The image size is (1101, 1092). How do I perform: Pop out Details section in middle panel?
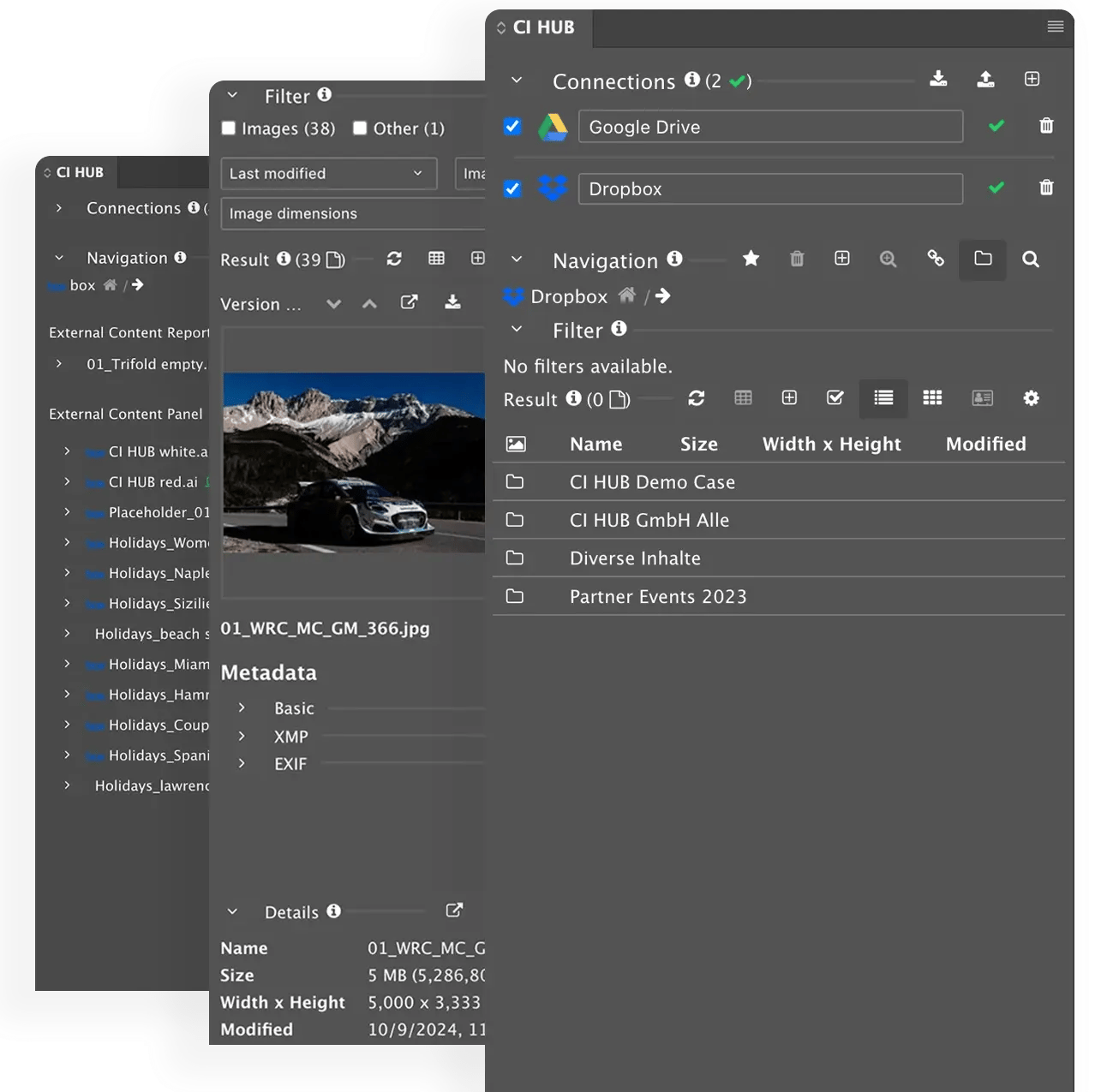click(454, 910)
